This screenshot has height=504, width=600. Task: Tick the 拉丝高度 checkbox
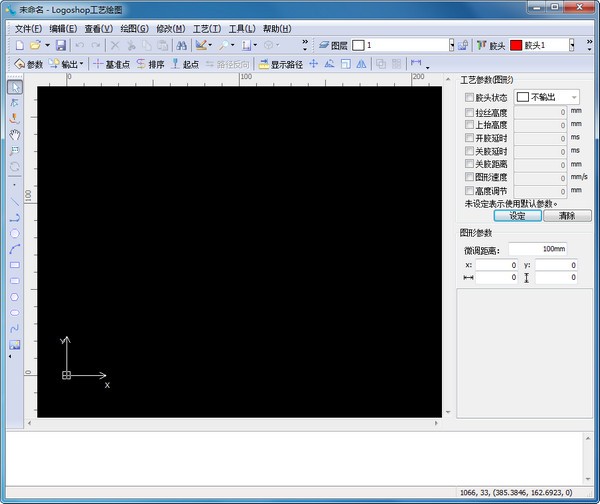tap(470, 113)
